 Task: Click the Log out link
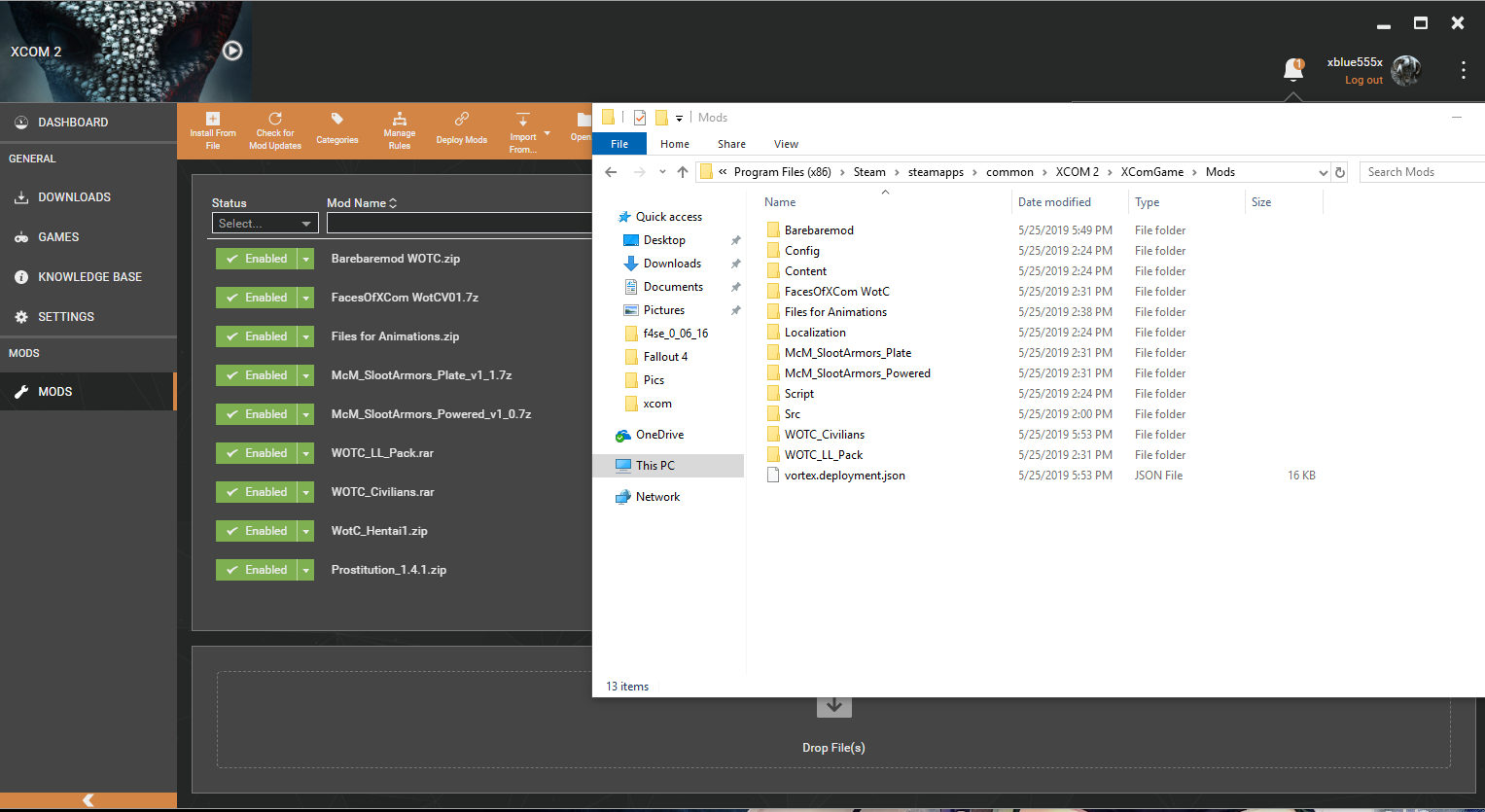[x=1363, y=81]
